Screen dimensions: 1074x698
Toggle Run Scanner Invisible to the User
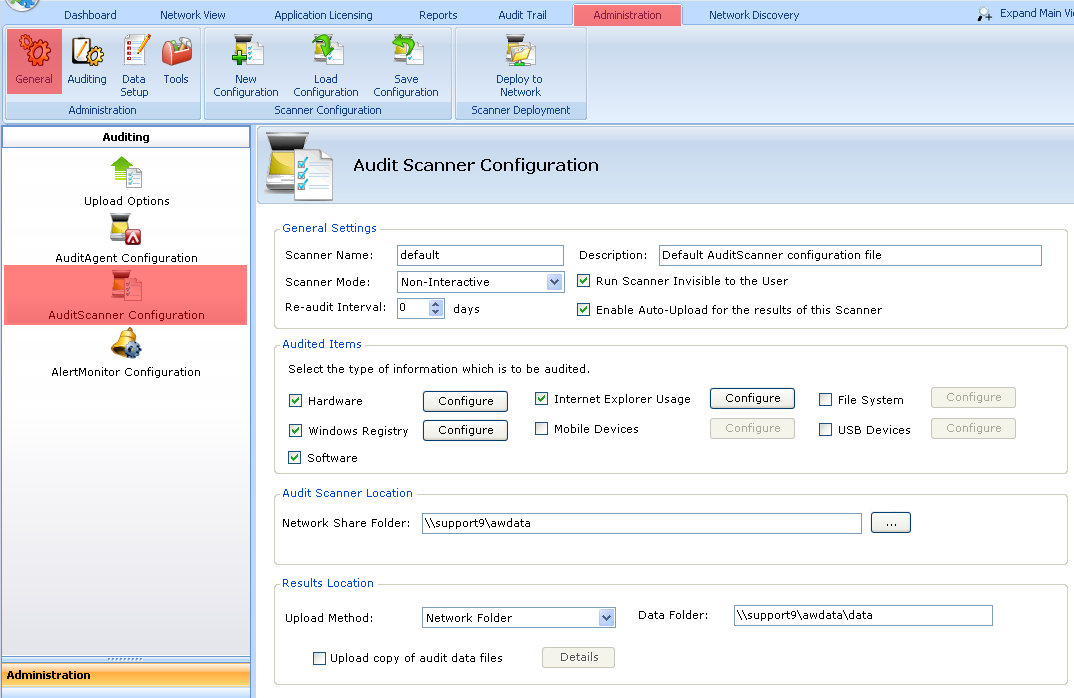(x=584, y=281)
